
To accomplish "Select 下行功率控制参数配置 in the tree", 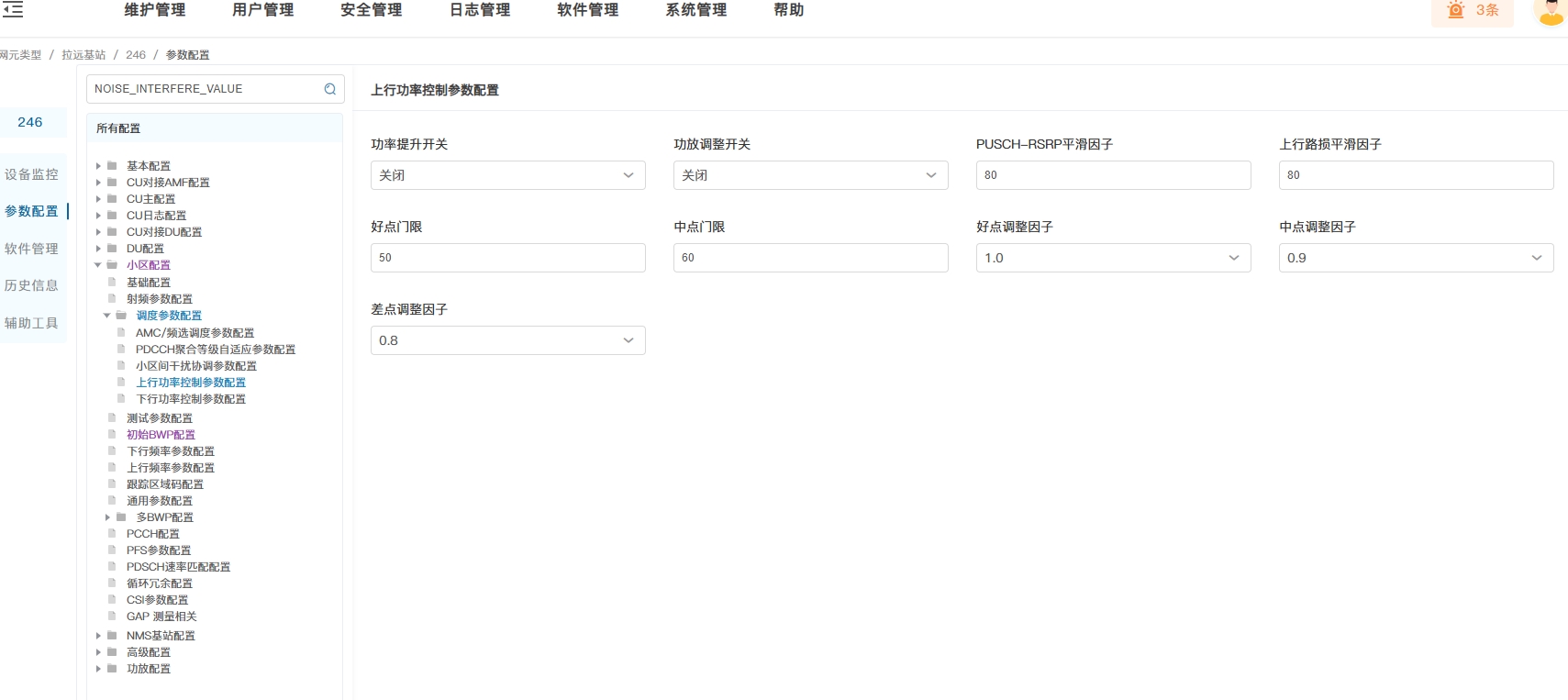I will (x=191, y=399).
